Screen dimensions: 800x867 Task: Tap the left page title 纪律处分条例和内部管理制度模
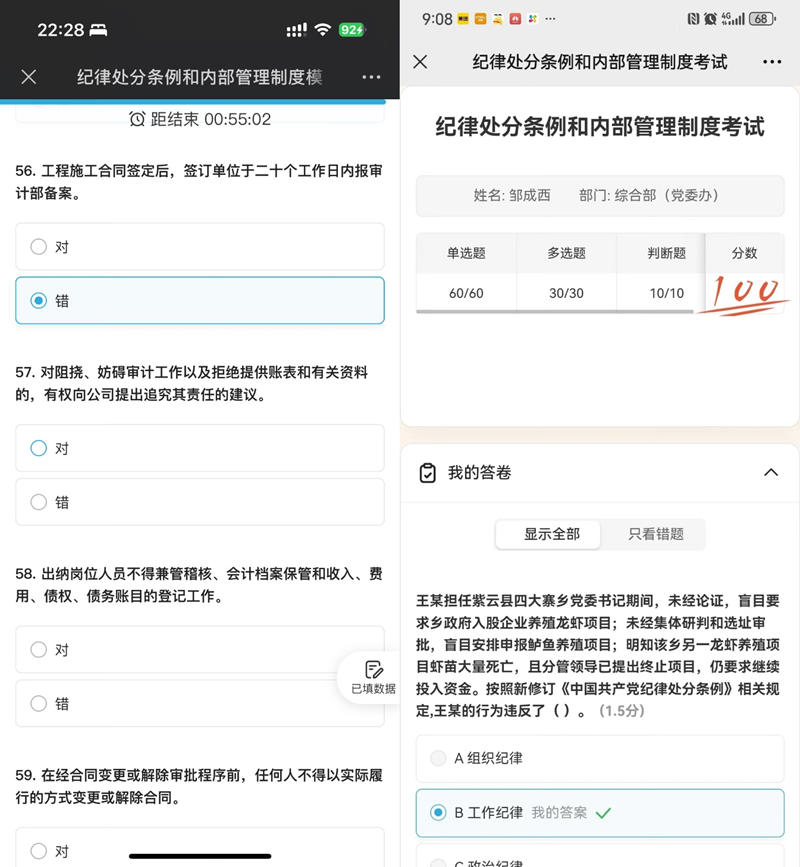tap(200, 77)
